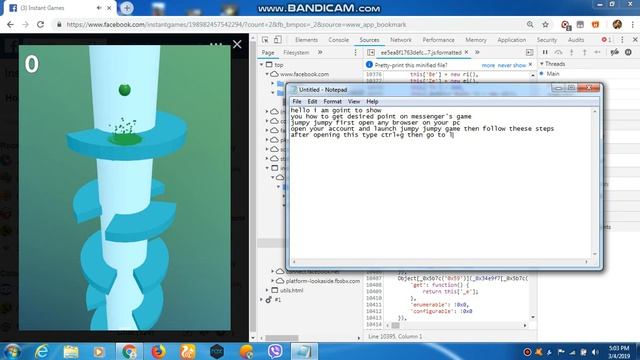Open the Notepad View menu
640x360 pixels.
[x=354, y=101]
